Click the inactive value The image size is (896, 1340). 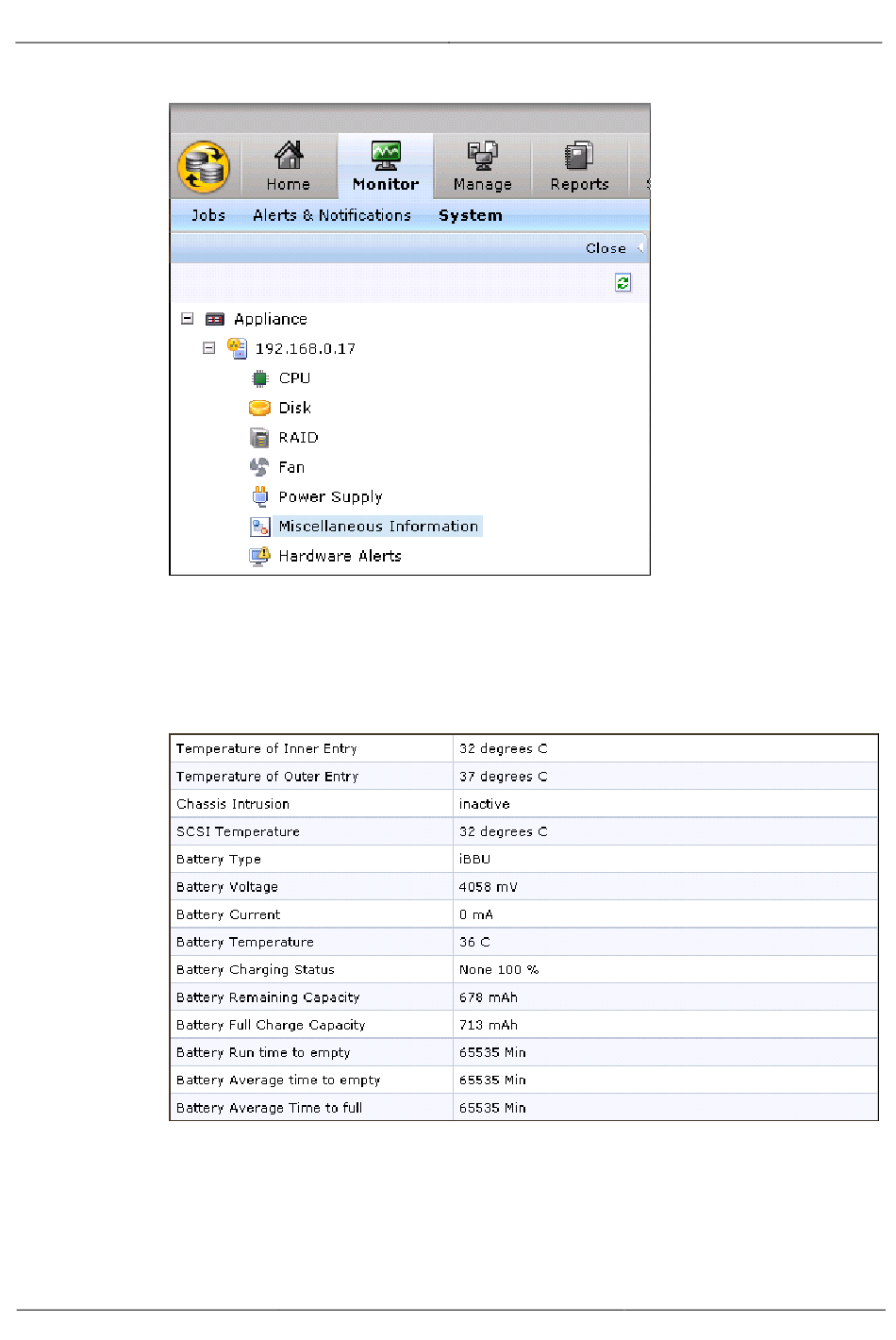click(484, 804)
